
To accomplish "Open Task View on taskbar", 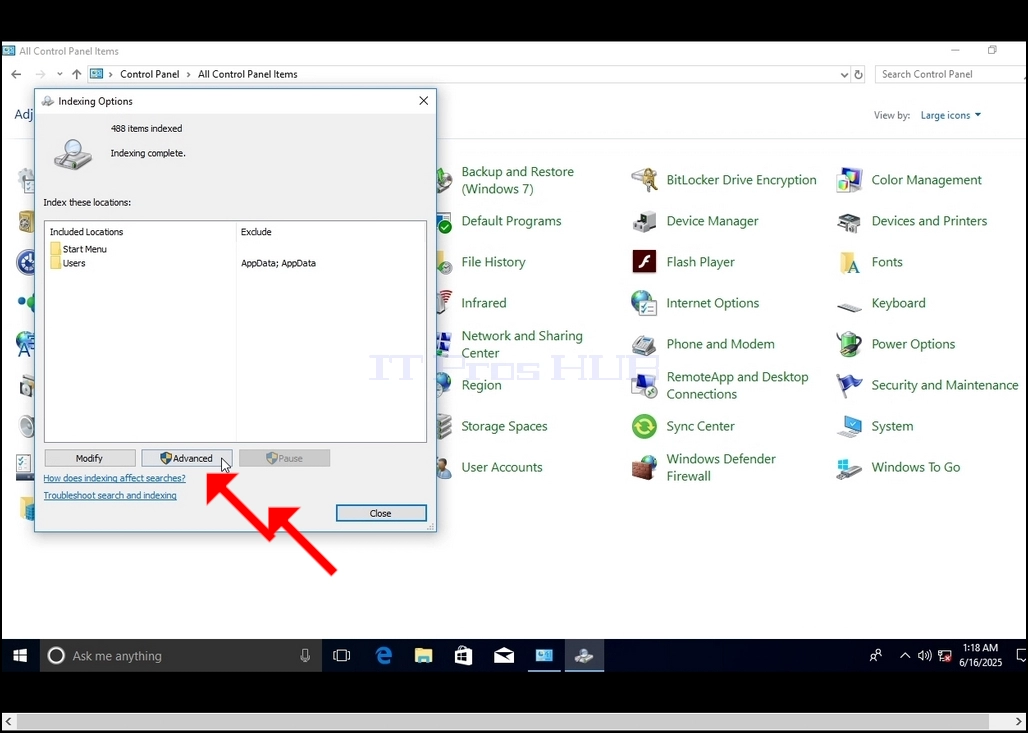I will pos(342,656).
